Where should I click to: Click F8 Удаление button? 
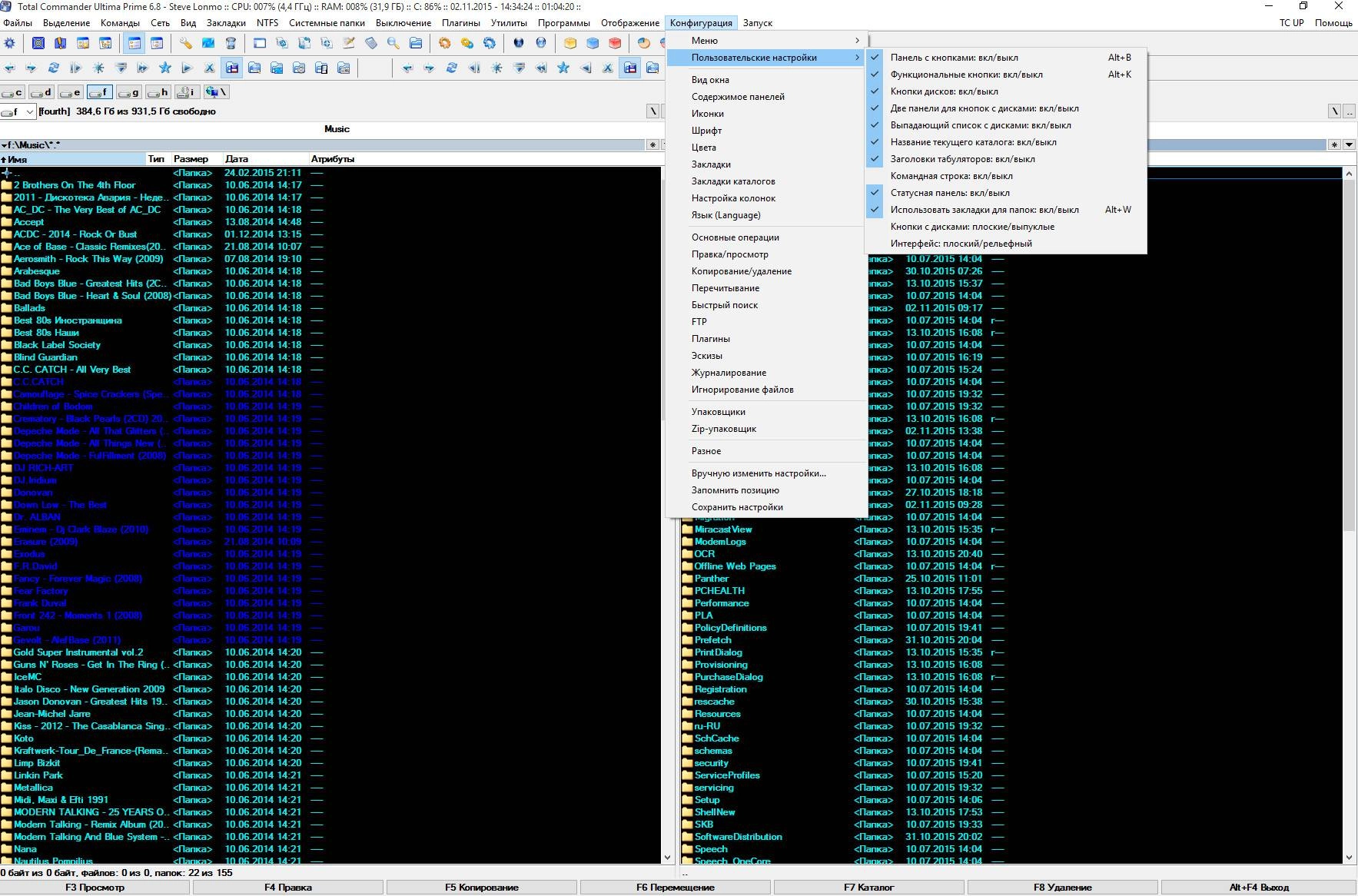[x=1062, y=888]
